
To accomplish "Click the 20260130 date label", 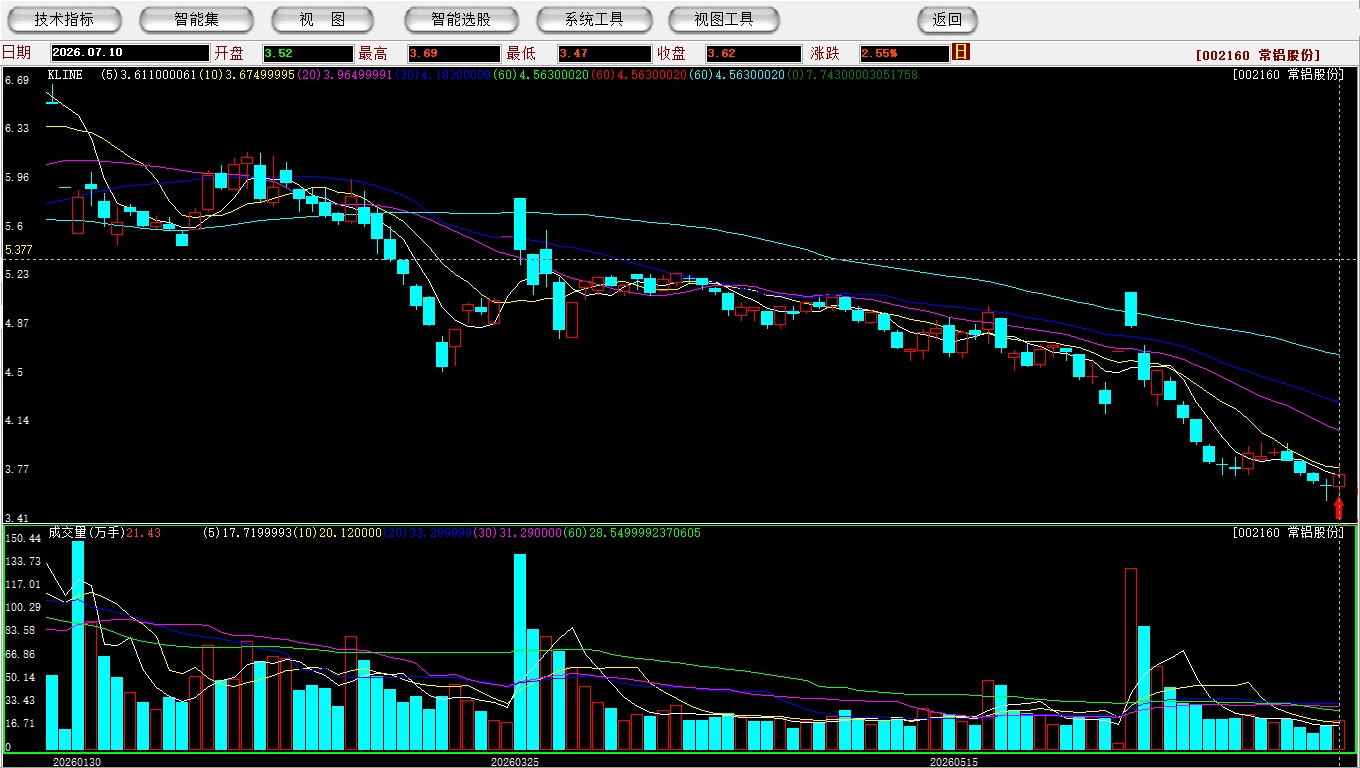I will [77, 762].
